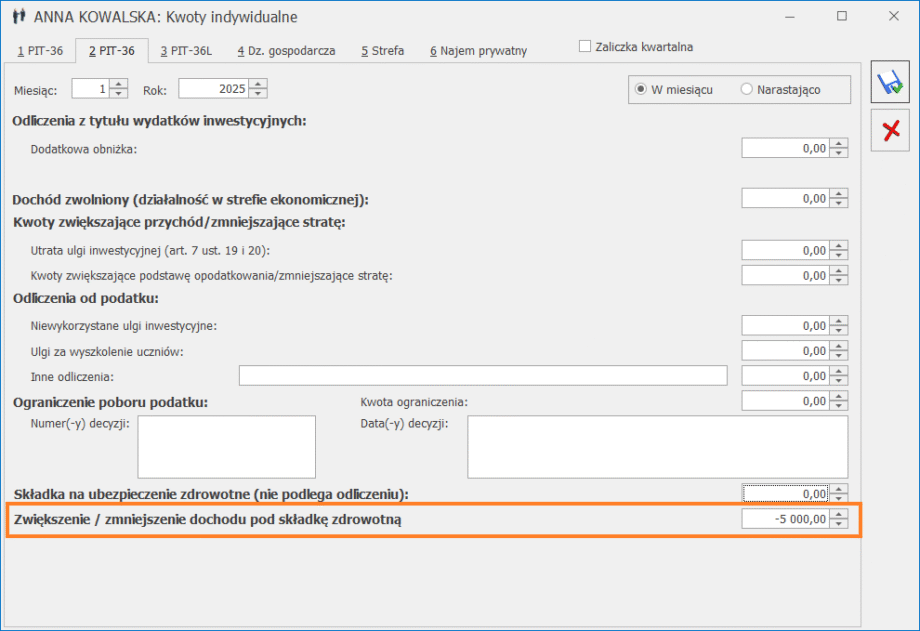Screen dimensions: 920x631
Task: Click the Data(-y) decyzji text area
Action: point(657,447)
